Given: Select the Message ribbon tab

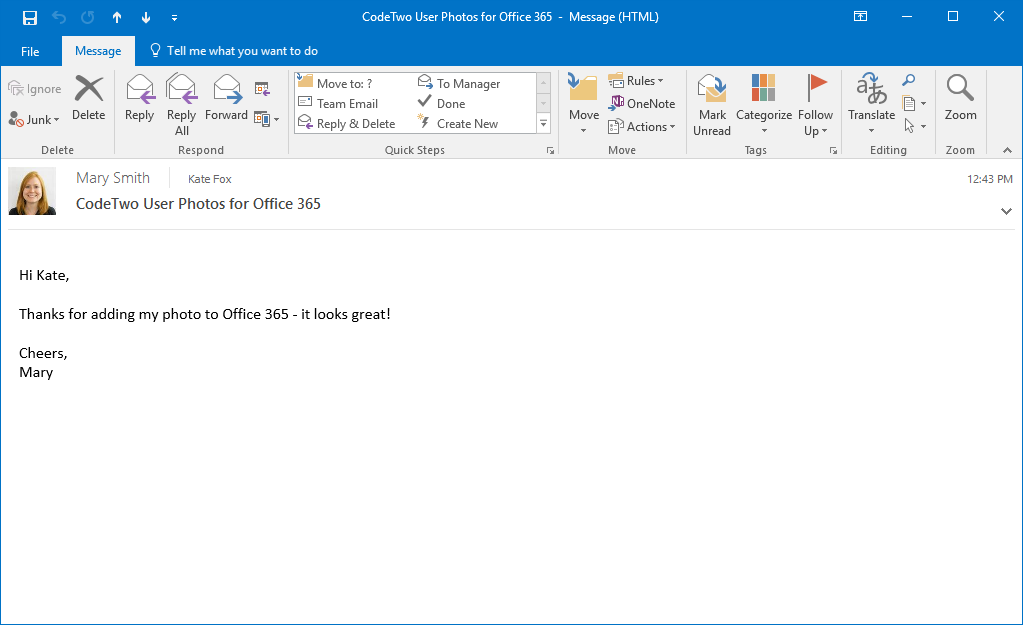Looking at the screenshot, I should click(x=98, y=51).
